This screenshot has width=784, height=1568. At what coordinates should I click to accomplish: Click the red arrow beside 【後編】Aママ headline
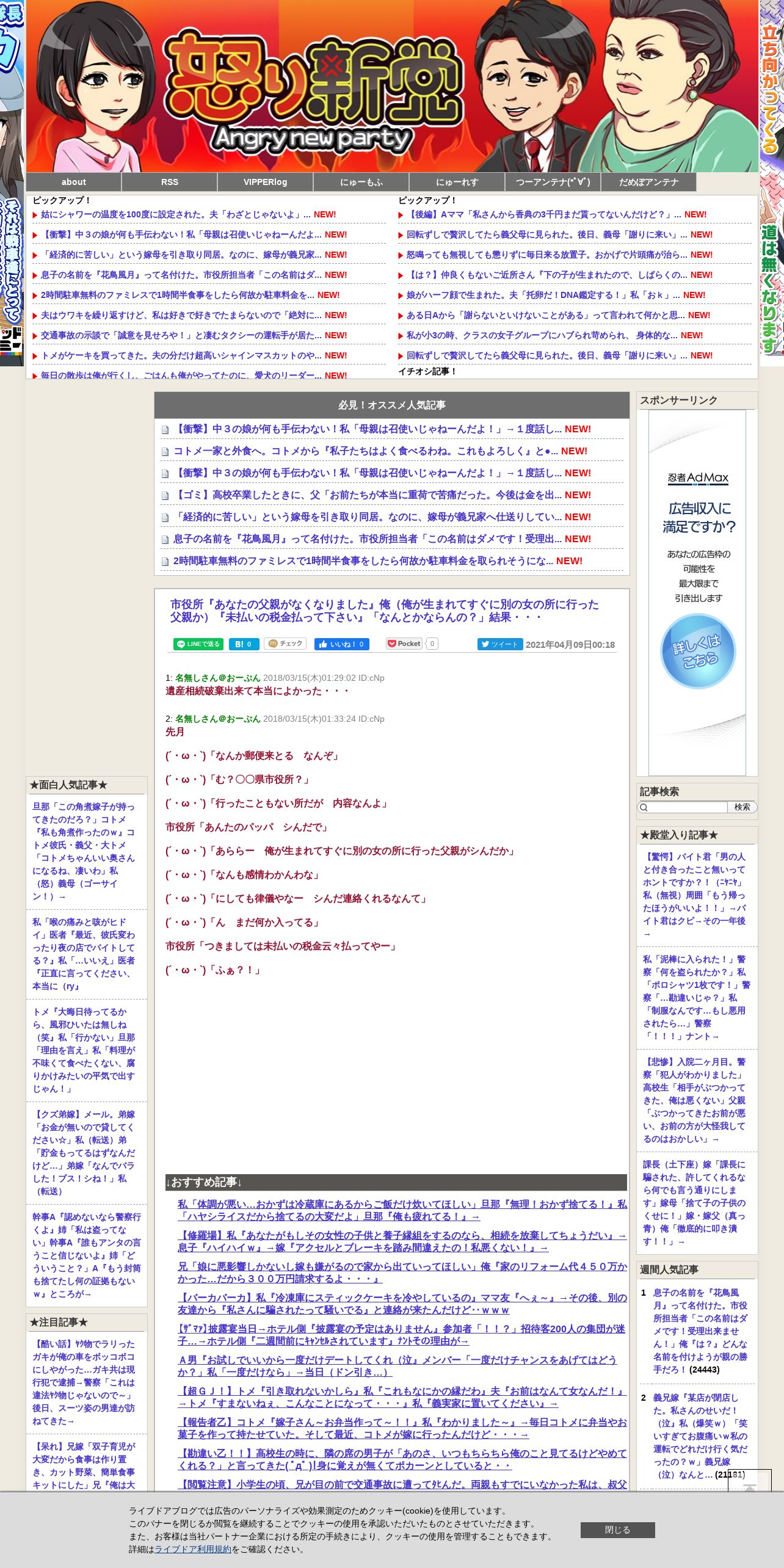(401, 215)
